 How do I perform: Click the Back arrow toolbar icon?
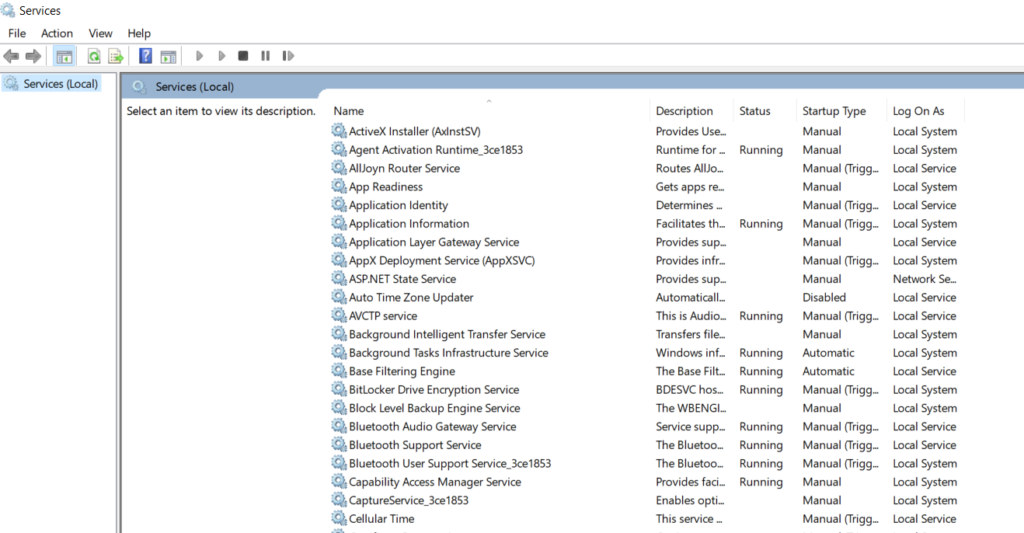[x=11, y=56]
